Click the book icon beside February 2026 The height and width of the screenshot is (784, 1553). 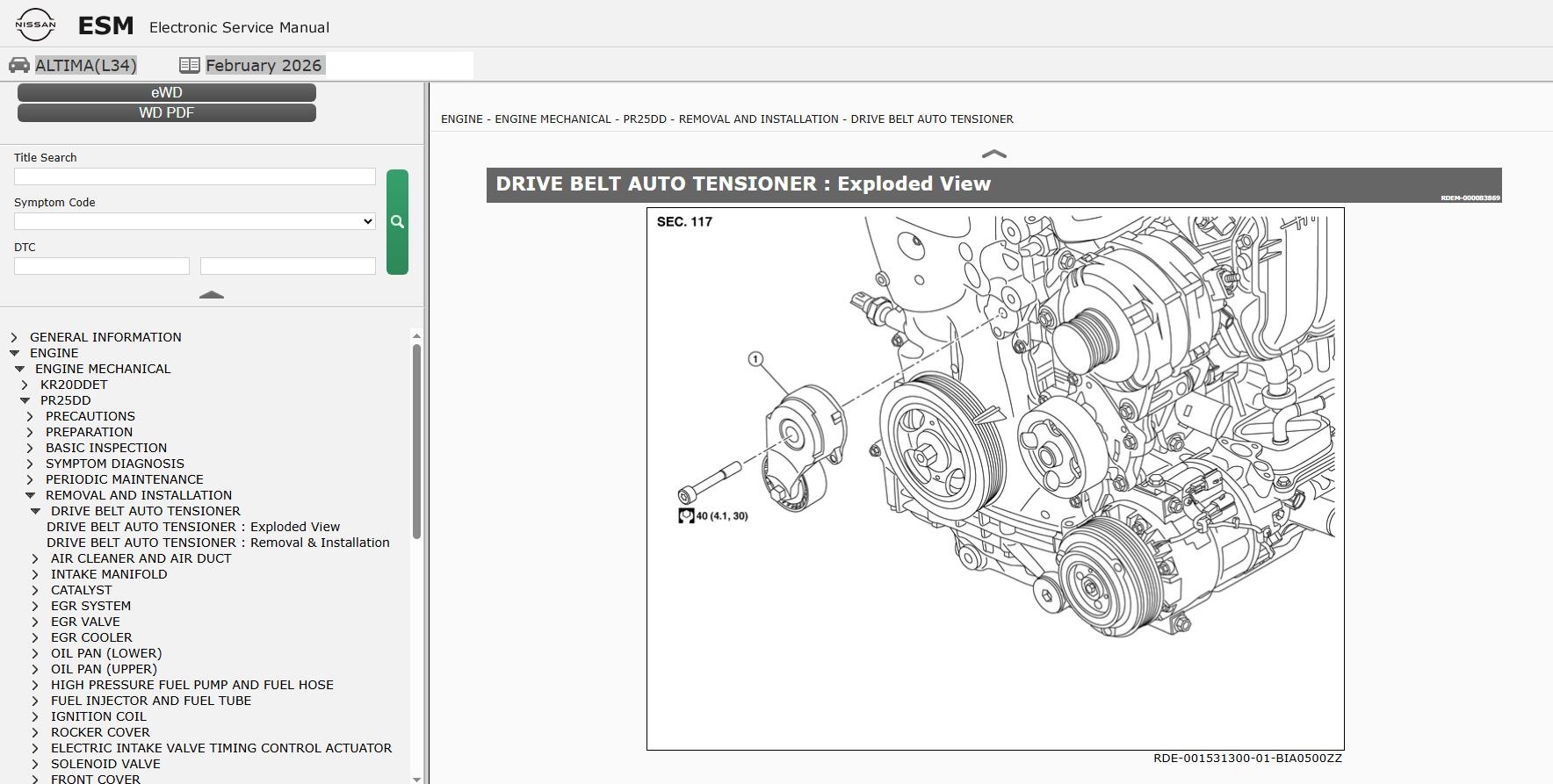[189, 65]
